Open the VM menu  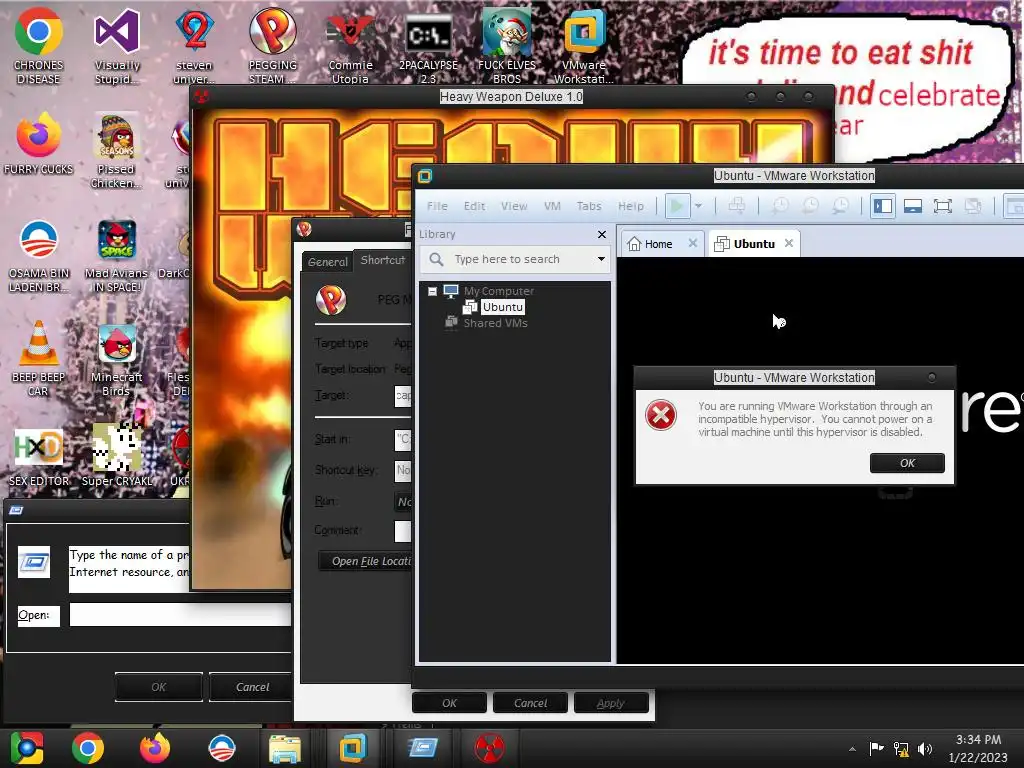(552, 206)
